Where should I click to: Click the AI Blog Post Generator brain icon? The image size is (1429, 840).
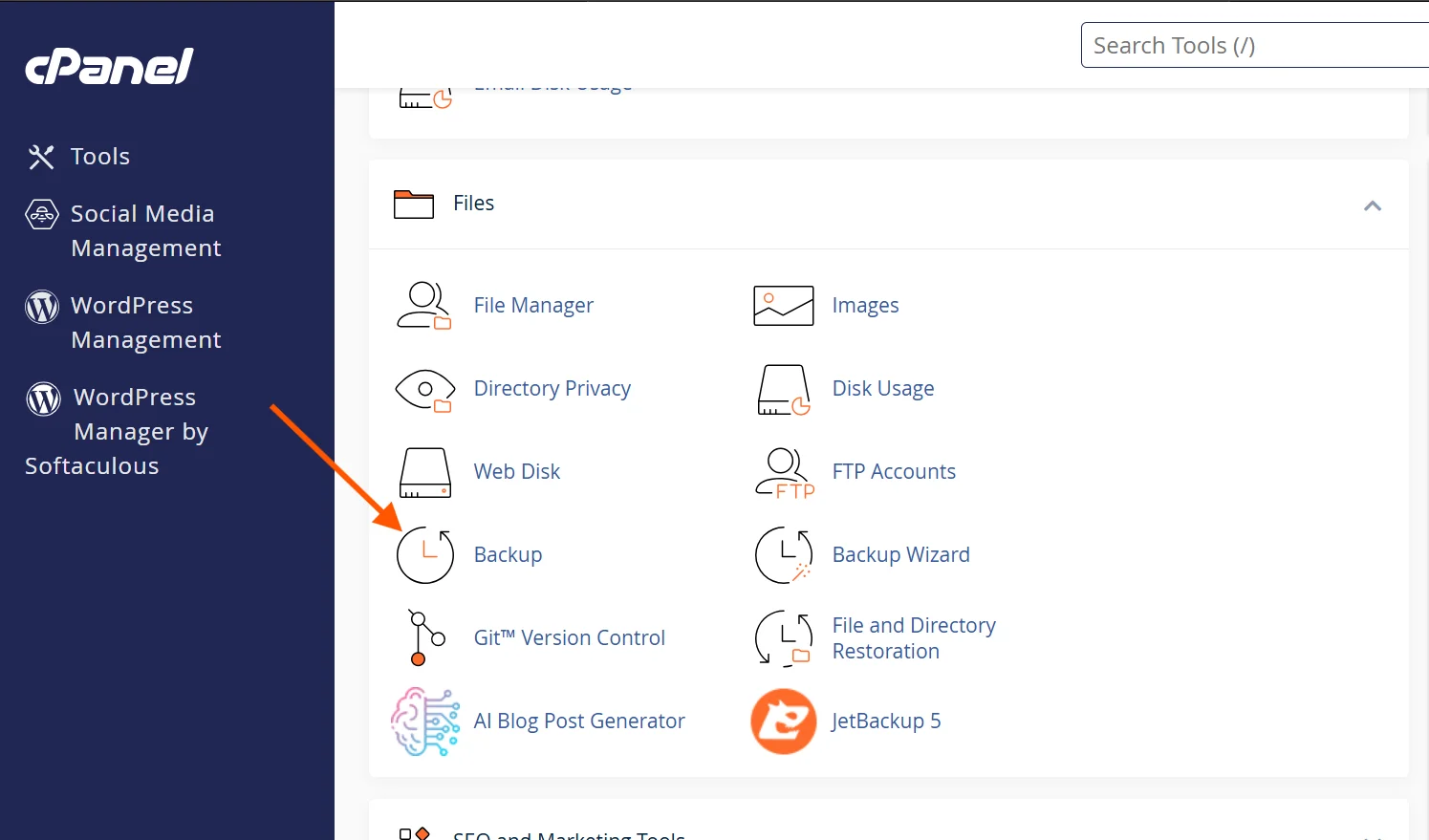point(423,722)
